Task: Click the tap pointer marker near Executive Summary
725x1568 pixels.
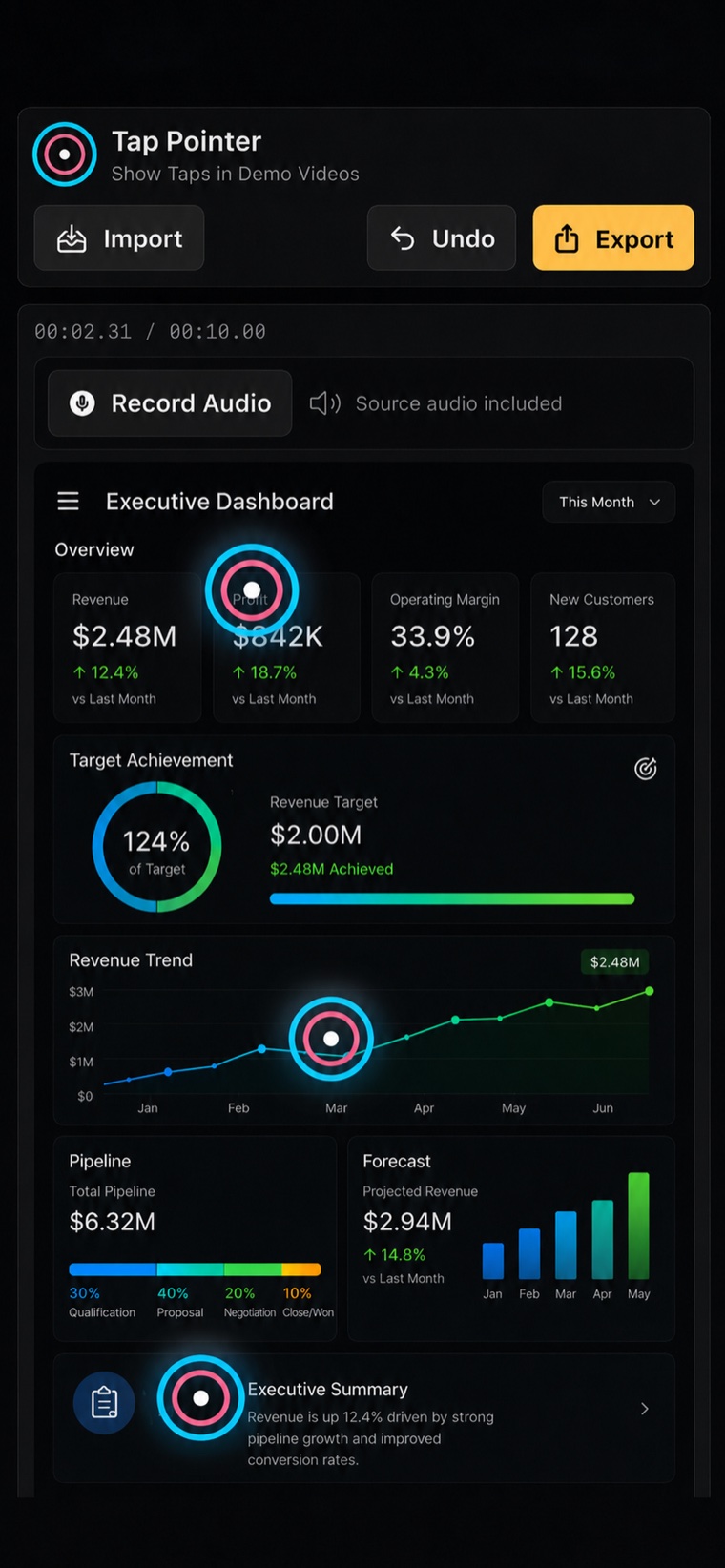Action: [200, 1398]
